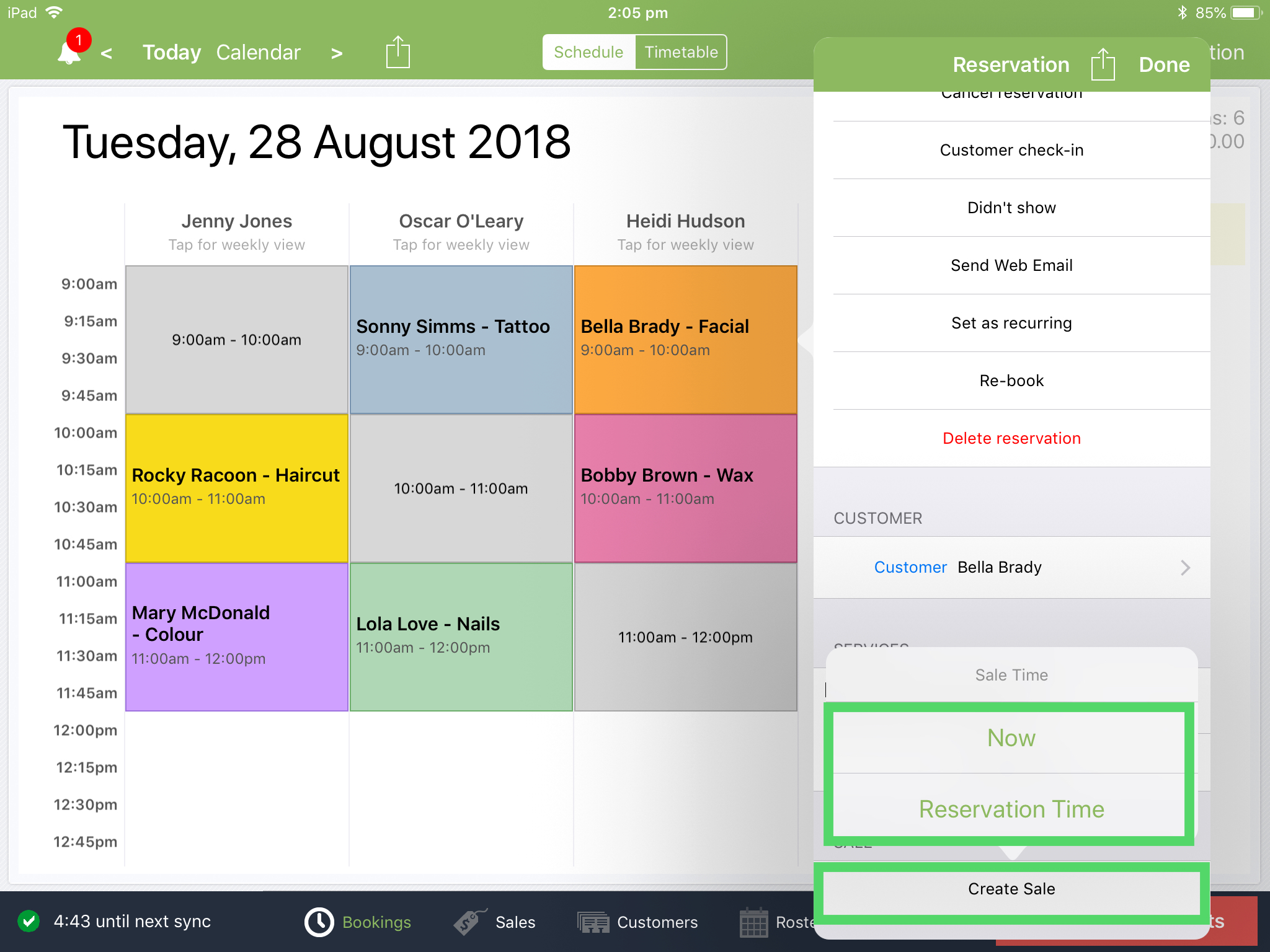Tap 4:43 until next sync status

pos(132,921)
